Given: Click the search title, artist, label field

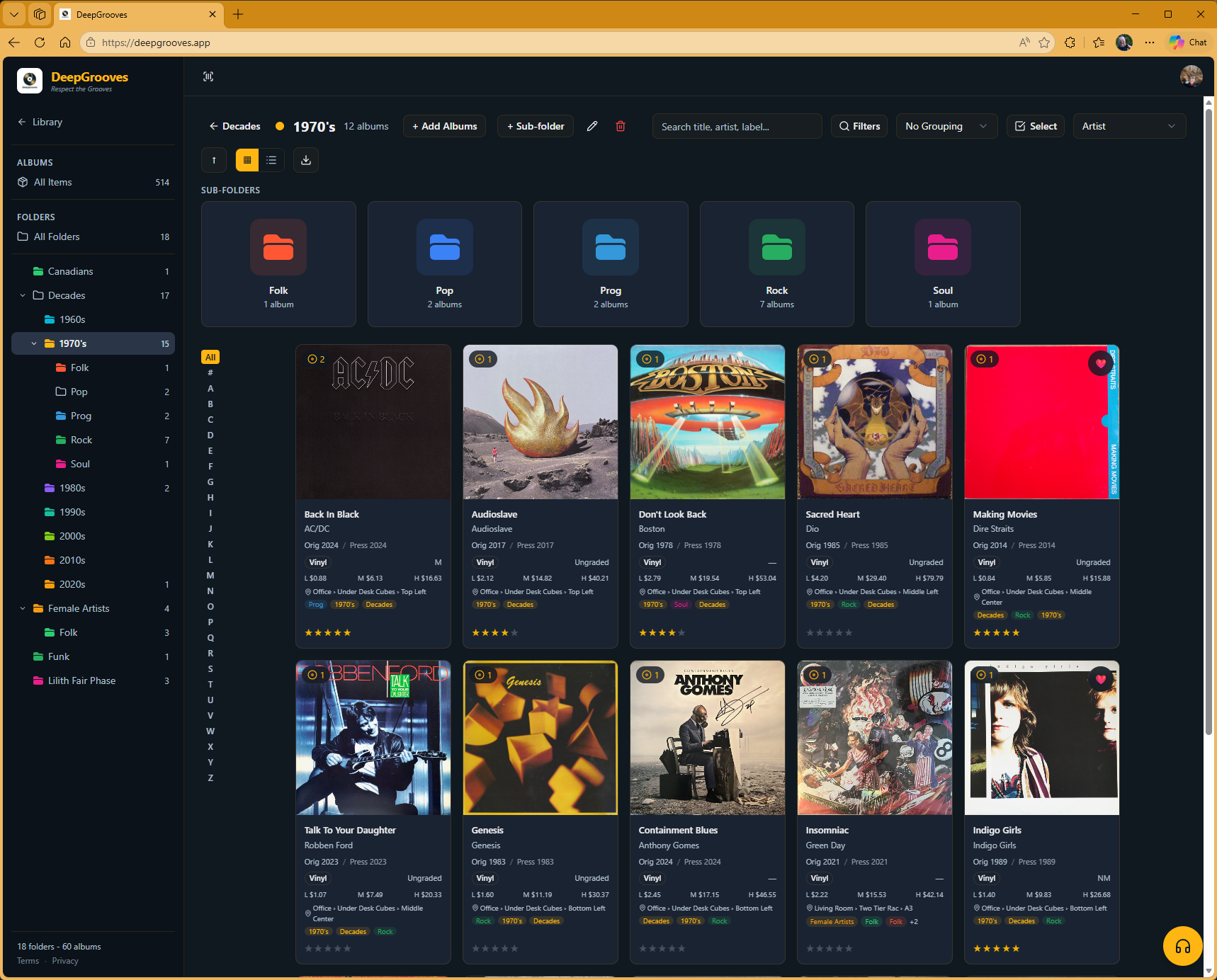Looking at the screenshot, I should pyautogui.click(x=737, y=126).
